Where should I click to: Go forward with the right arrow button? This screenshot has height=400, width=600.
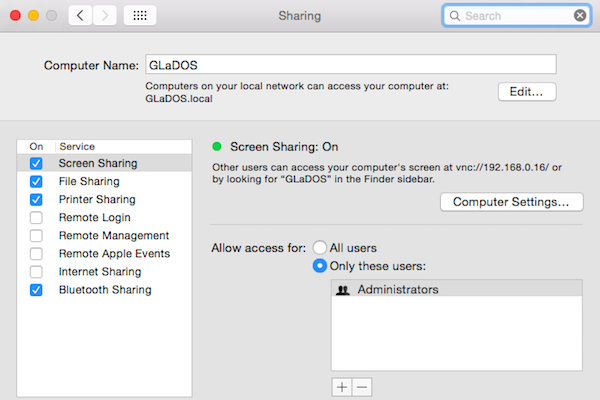click(x=104, y=16)
